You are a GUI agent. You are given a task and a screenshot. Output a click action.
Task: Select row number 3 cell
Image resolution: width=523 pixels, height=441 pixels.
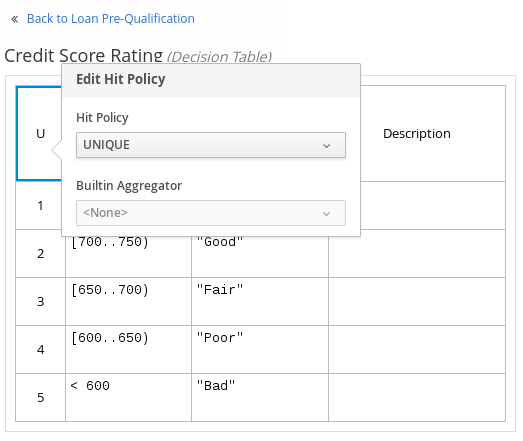(x=40, y=302)
